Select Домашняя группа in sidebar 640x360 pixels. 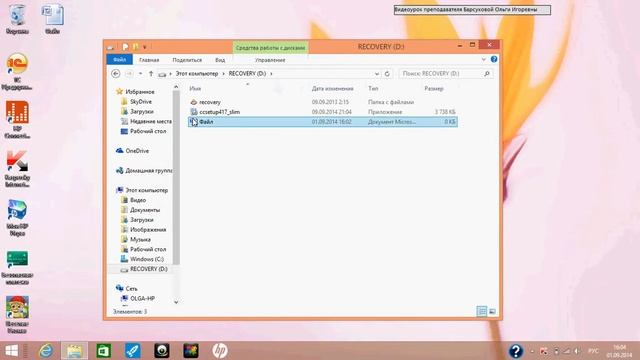click(x=149, y=171)
